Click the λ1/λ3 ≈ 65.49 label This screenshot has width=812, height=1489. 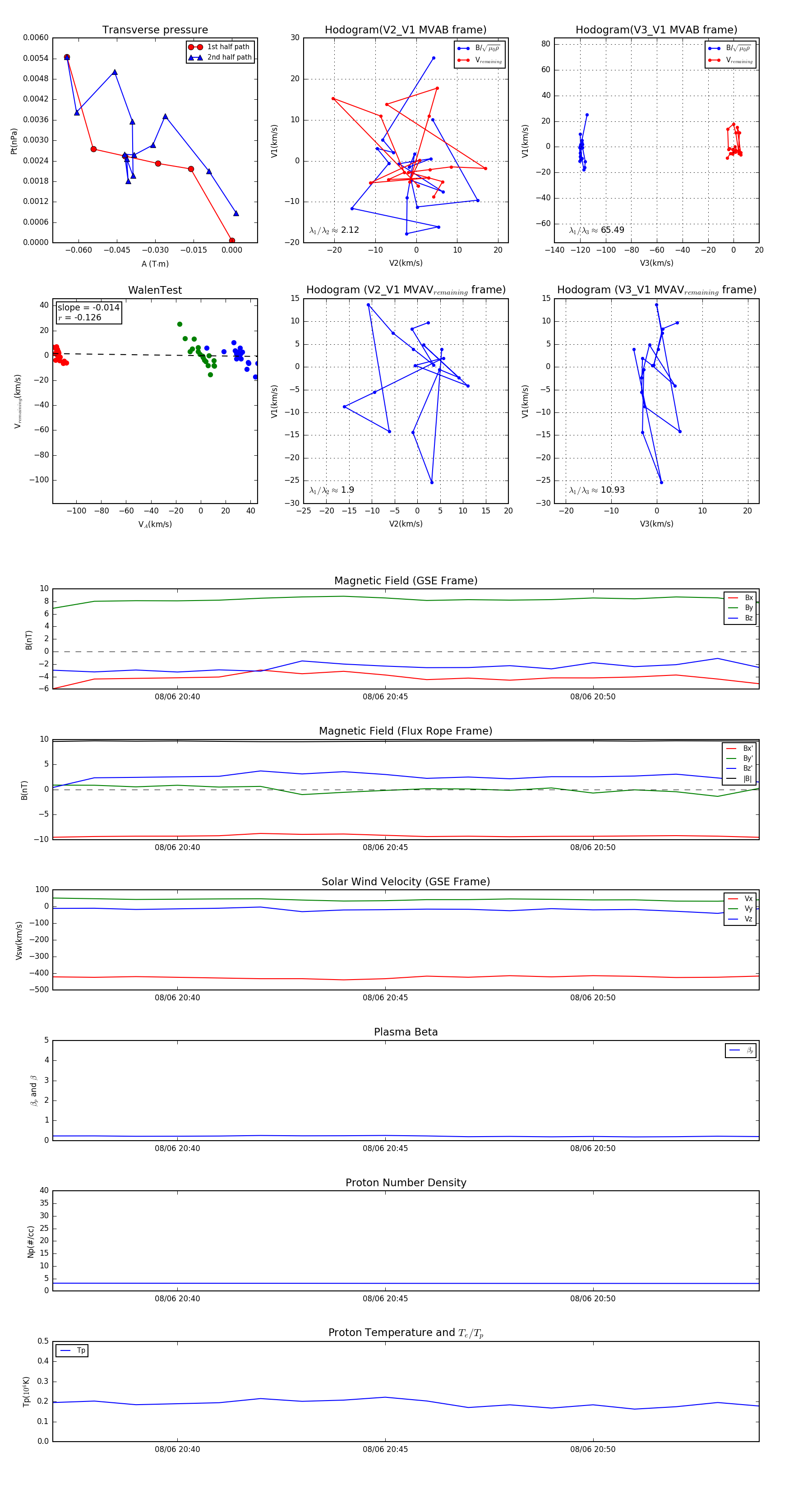coord(596,230)
